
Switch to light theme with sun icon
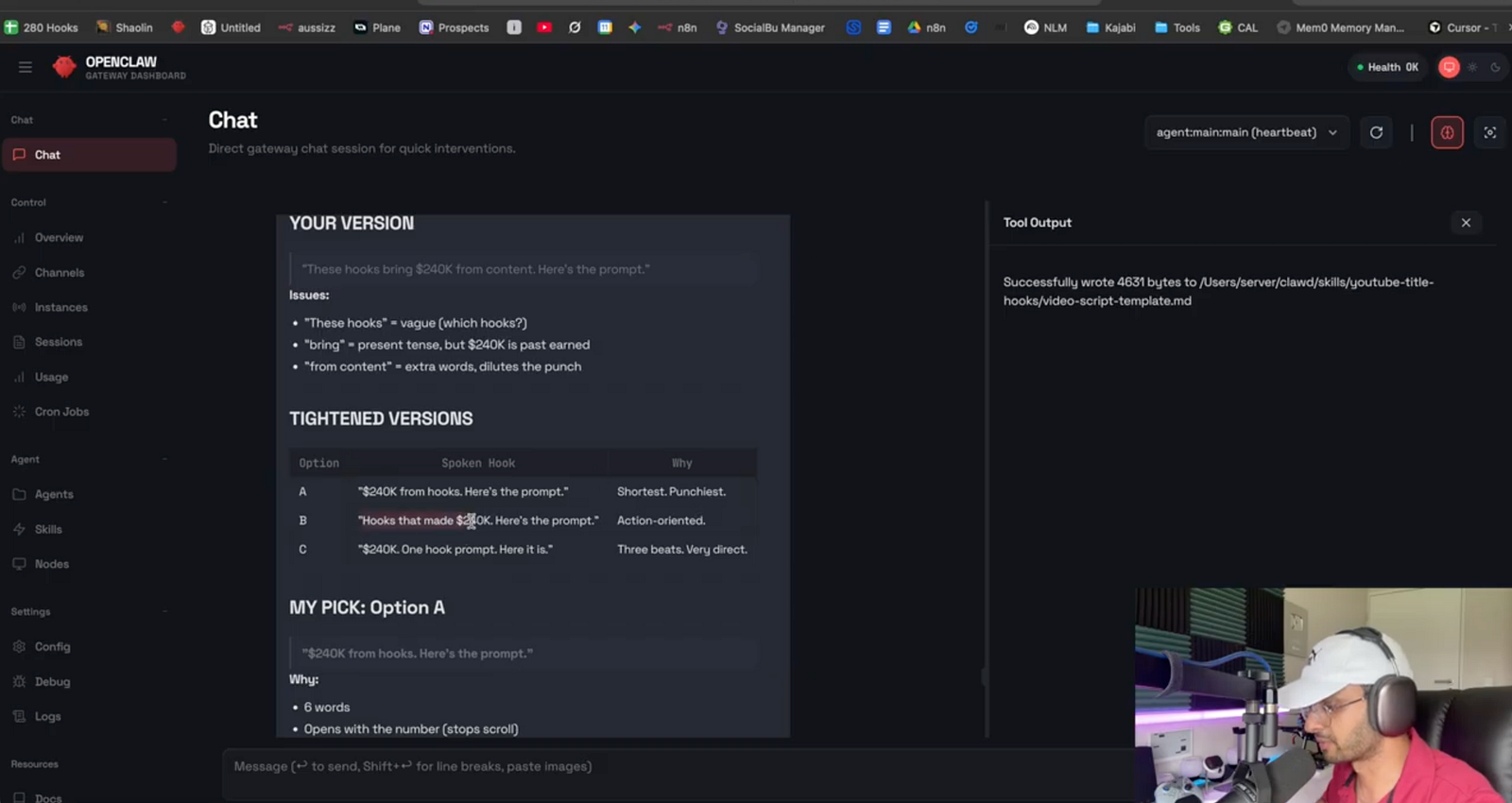click(1472, 67)
